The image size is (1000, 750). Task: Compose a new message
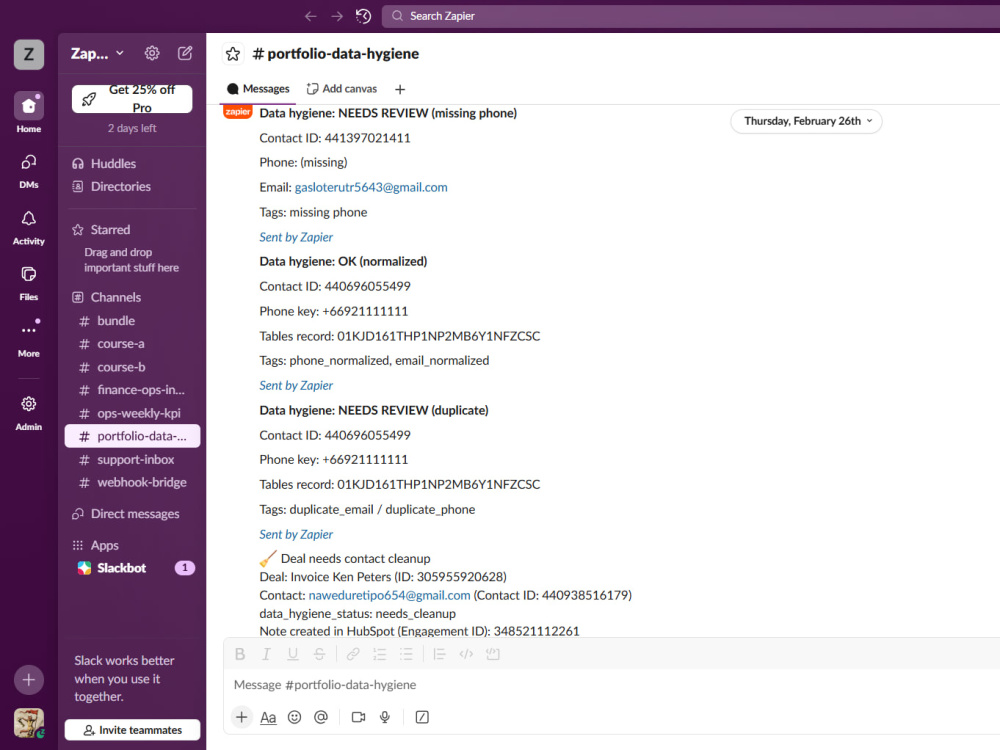pos(185,54)
